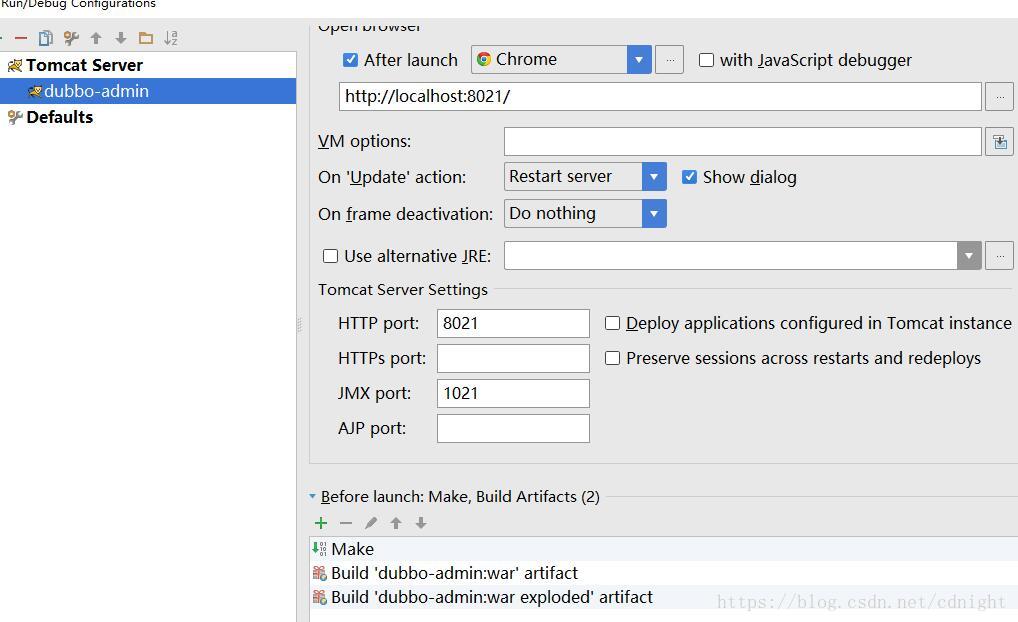Select dubbo-admin configuration
The image size is (1018, 622).
(x=148, y=91)
